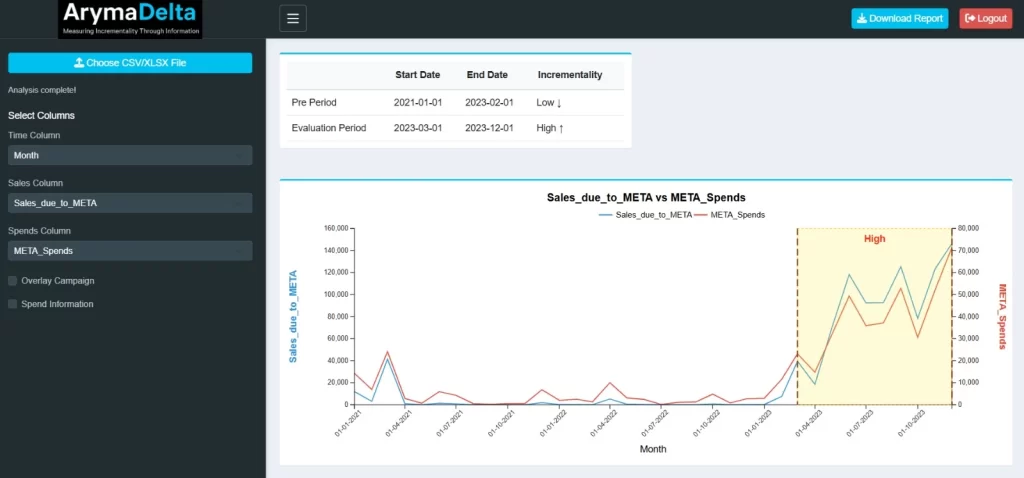Click the High label in shaded region
Viewport: 1024px width, 478px height.
point(874,239)
